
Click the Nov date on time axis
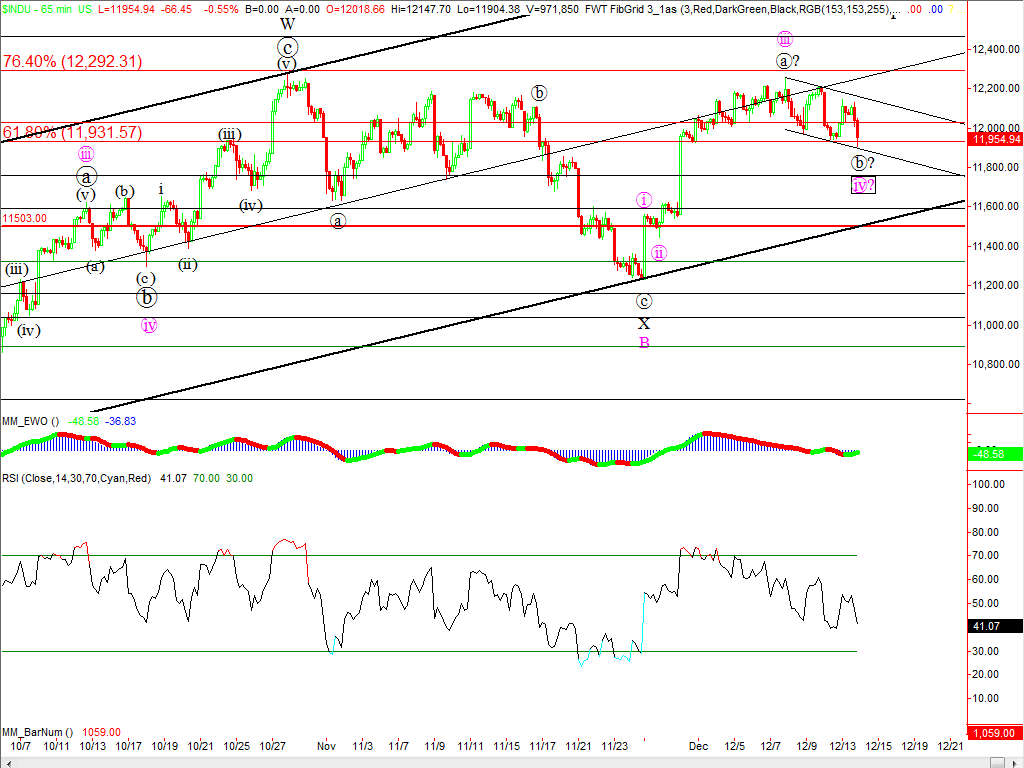coord(325,746)
